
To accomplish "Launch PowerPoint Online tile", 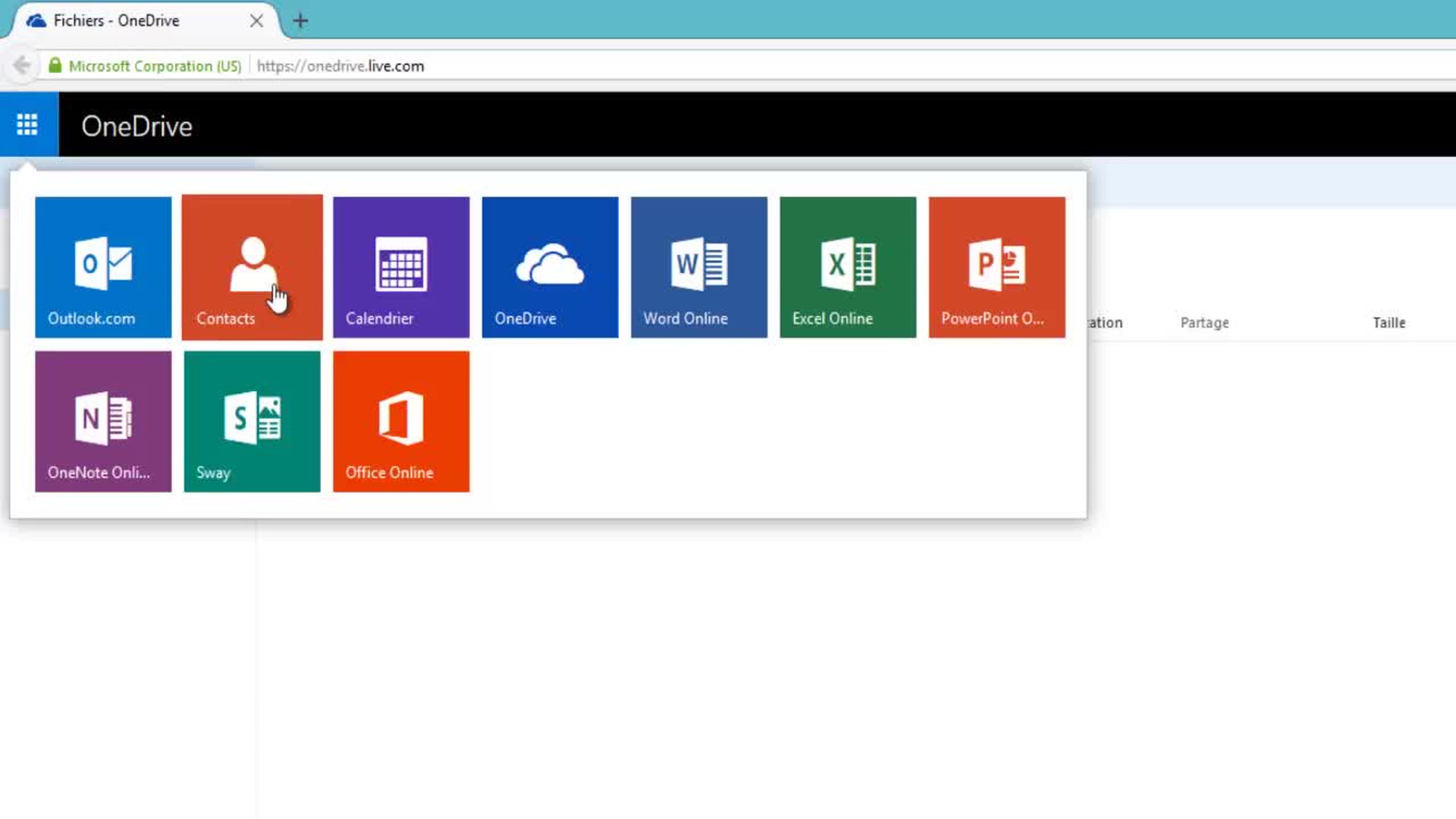I will point(997,267).
